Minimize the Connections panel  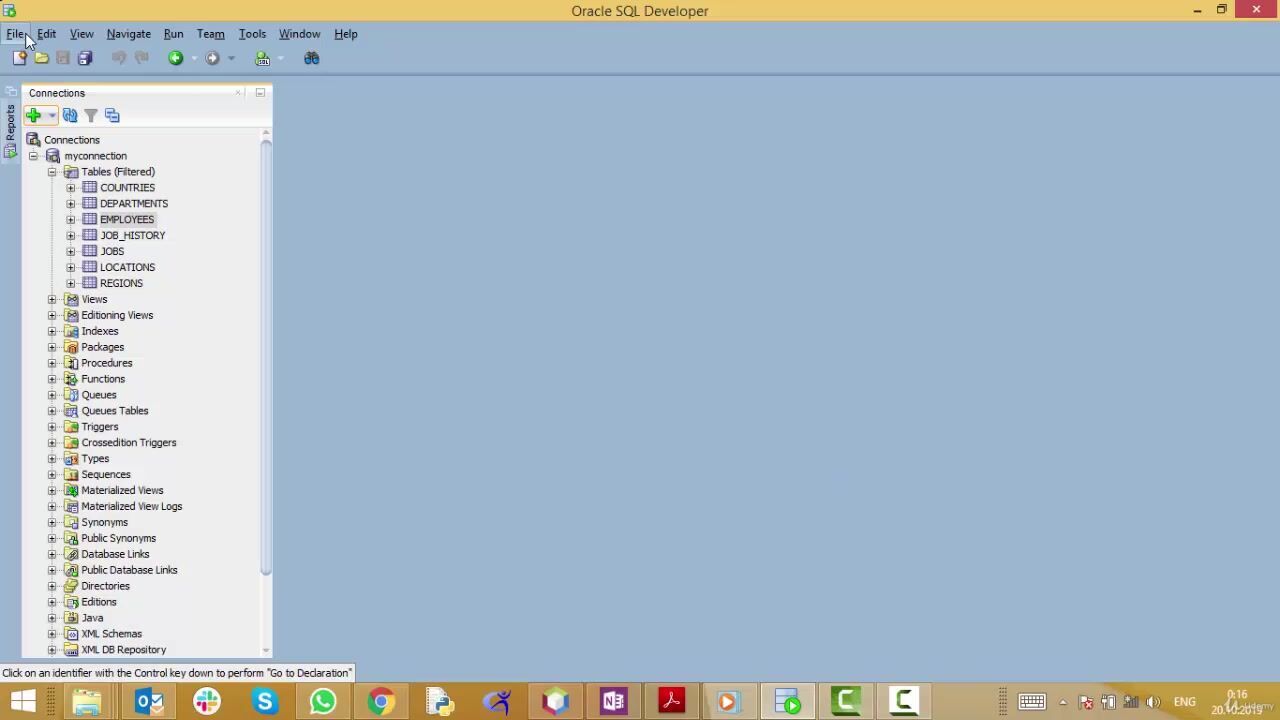[x=260, y=93]
